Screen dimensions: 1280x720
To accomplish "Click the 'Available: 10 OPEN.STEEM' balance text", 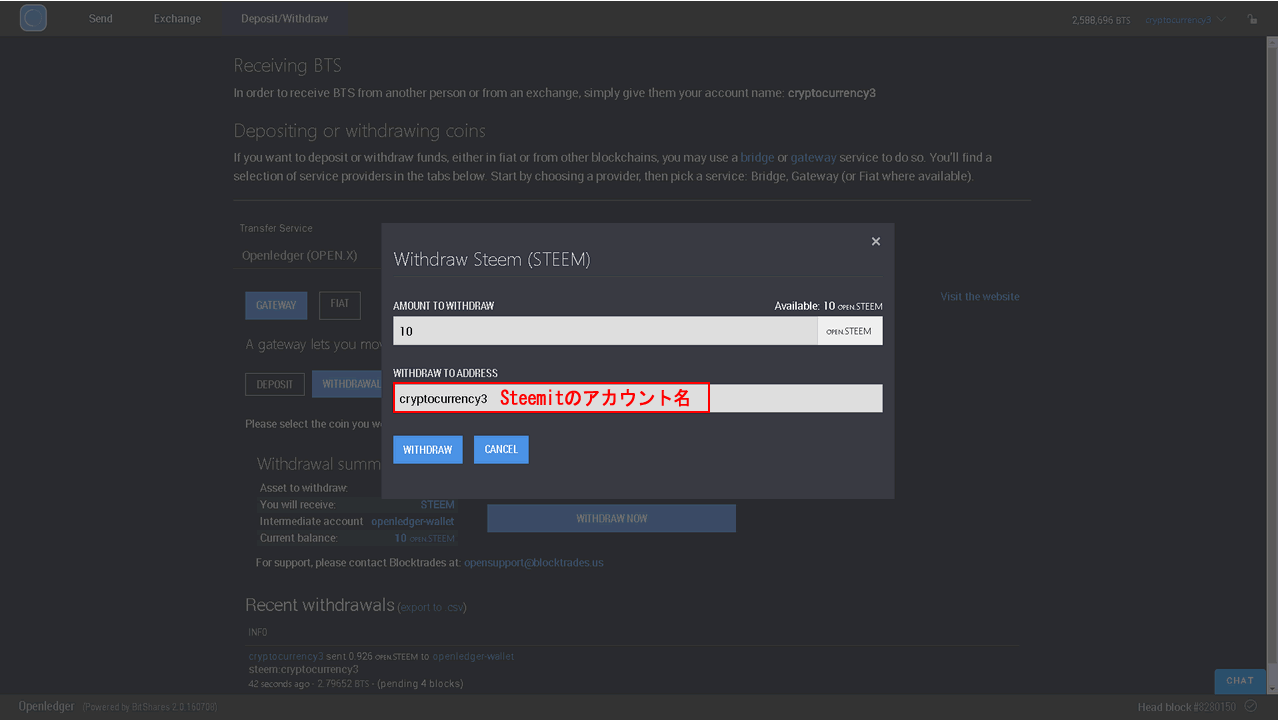I will tap(828, 306).
